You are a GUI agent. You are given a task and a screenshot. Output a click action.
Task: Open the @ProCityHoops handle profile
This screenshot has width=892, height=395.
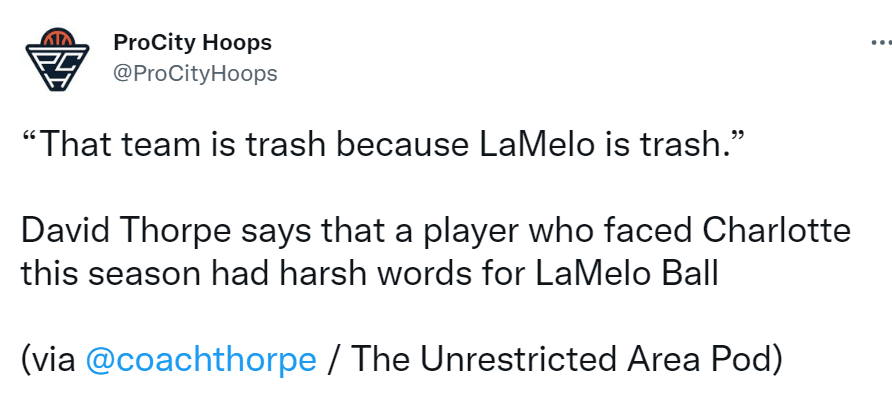195,73
